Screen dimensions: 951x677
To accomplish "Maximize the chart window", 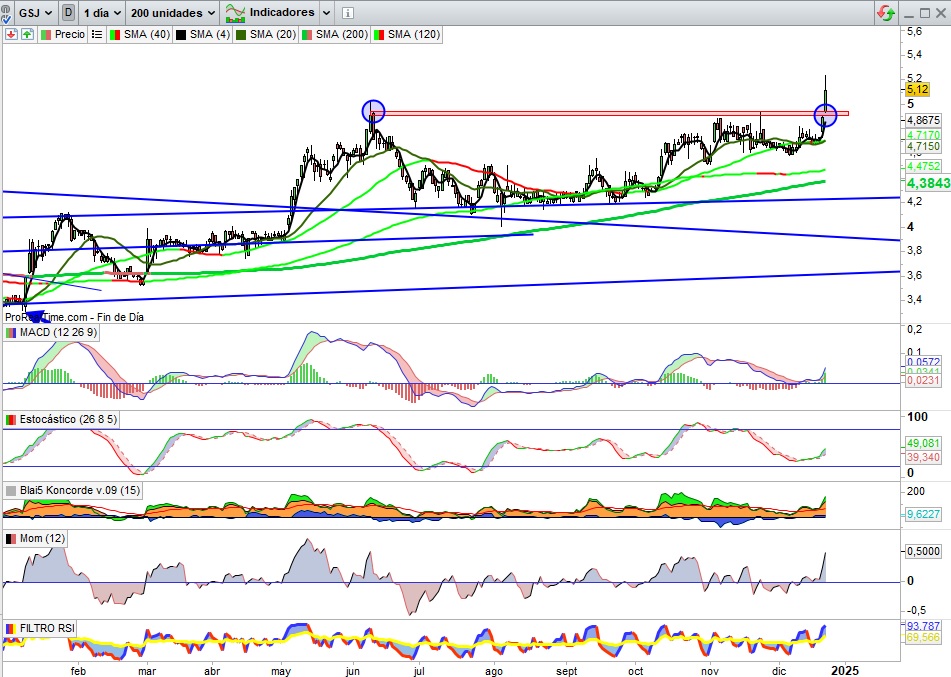I will [925, 13].
